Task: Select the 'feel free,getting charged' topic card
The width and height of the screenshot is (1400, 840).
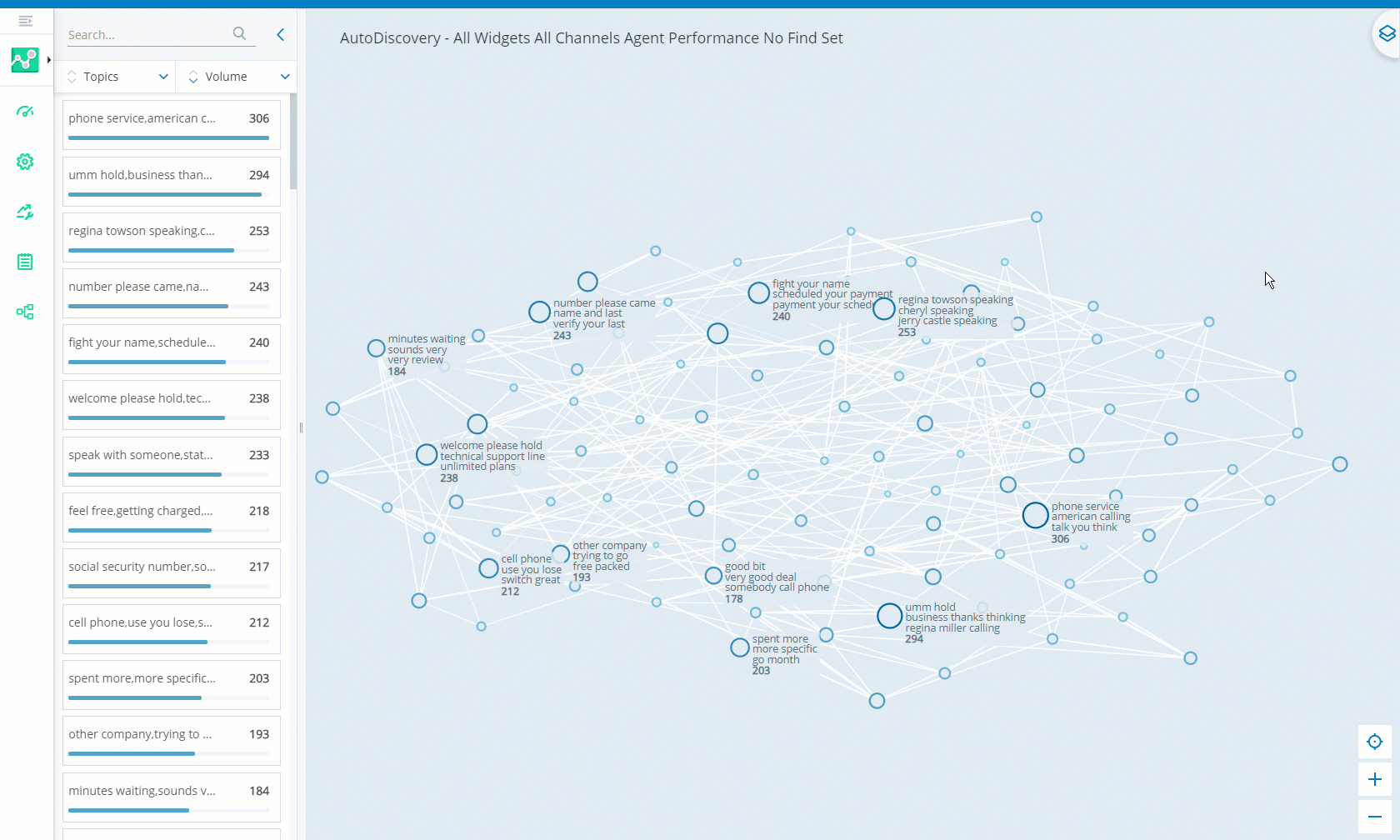Action: (172, 517)
